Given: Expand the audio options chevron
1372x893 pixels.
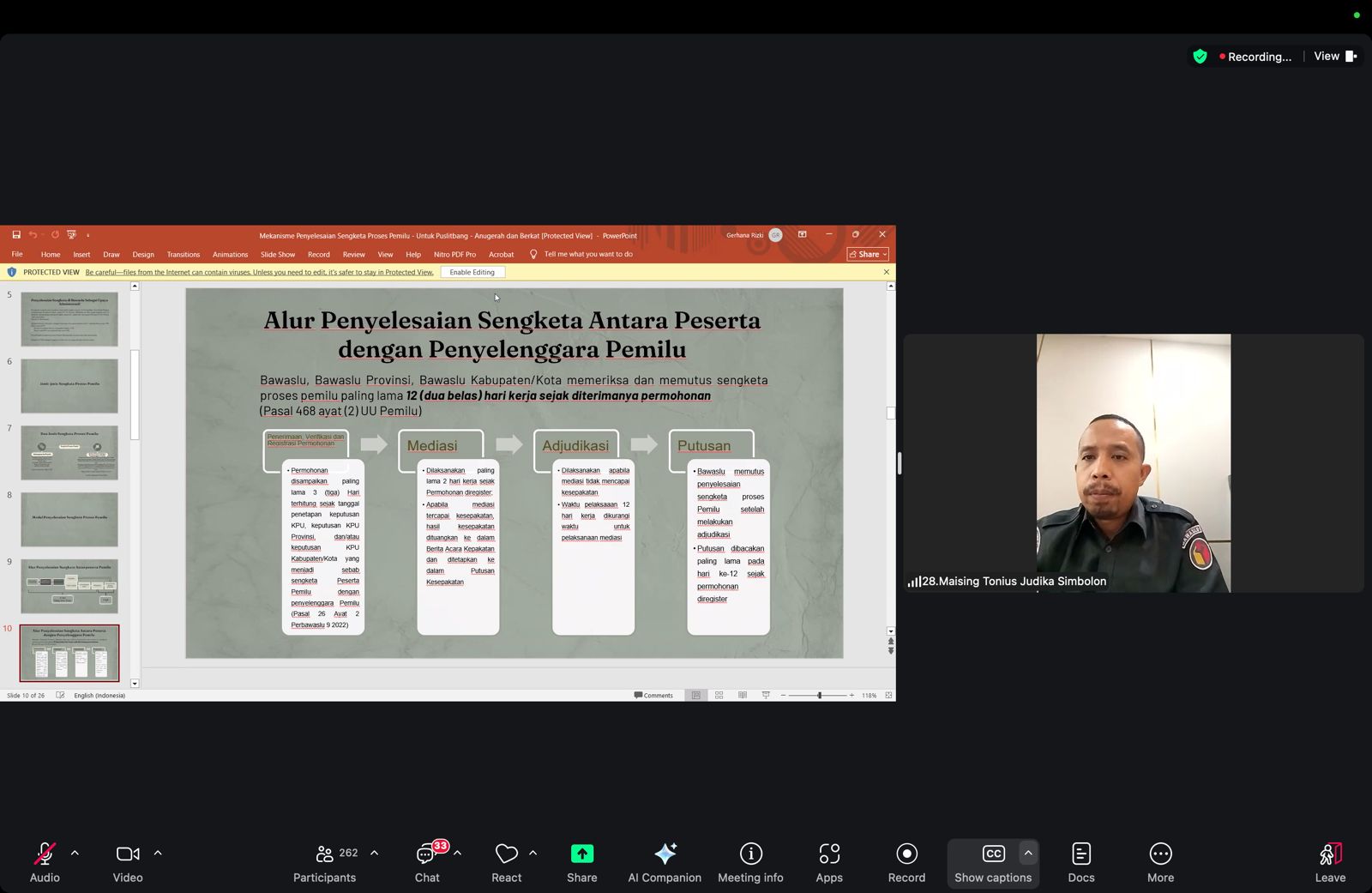Looking at the screenshot, I should (x=75, y=854).
